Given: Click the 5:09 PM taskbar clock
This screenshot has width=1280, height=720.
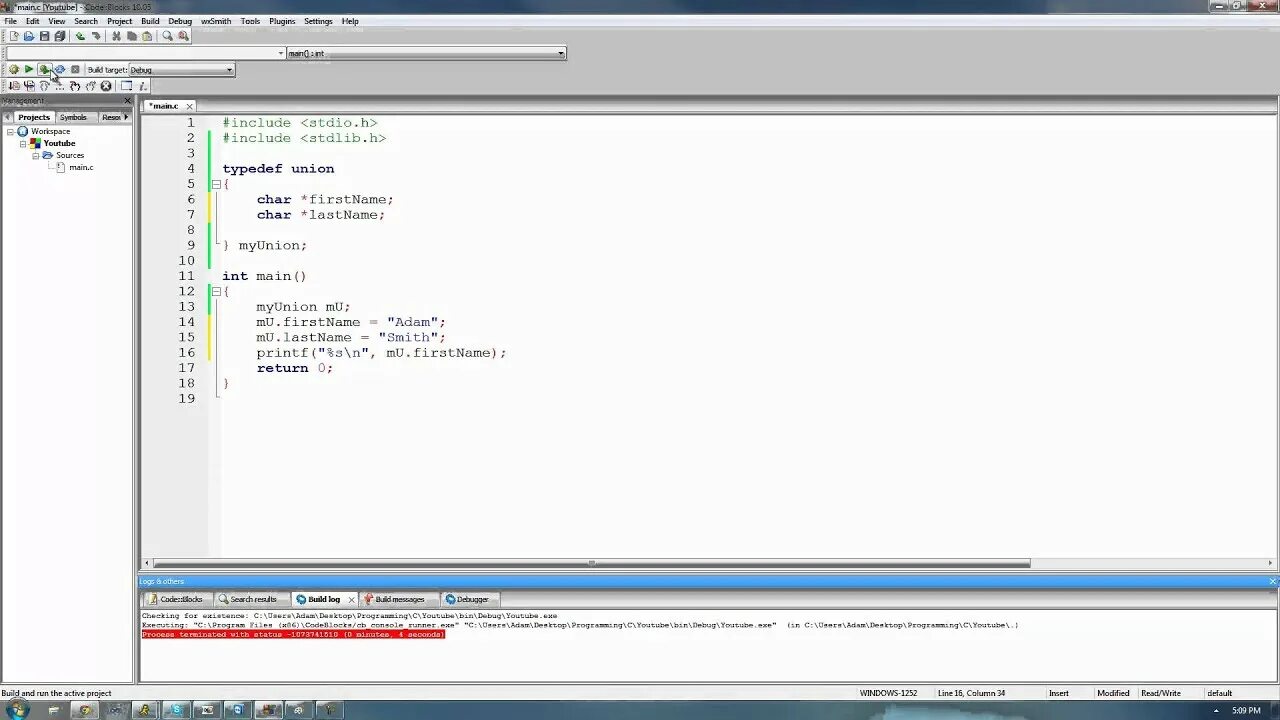Looking at the screenshot, I should [1246, 710].
